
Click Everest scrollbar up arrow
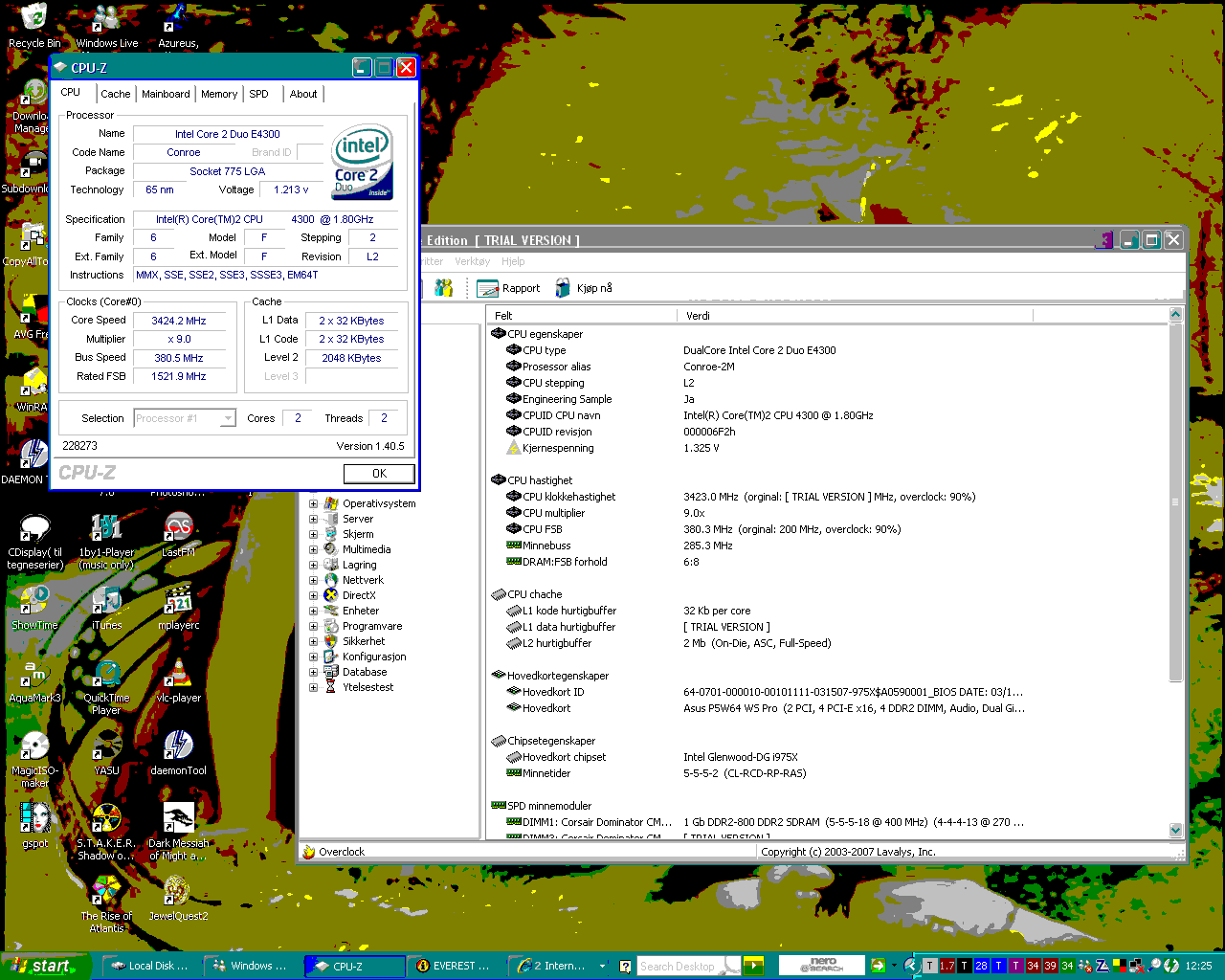pyautogui.click(x=1176, y=315)
